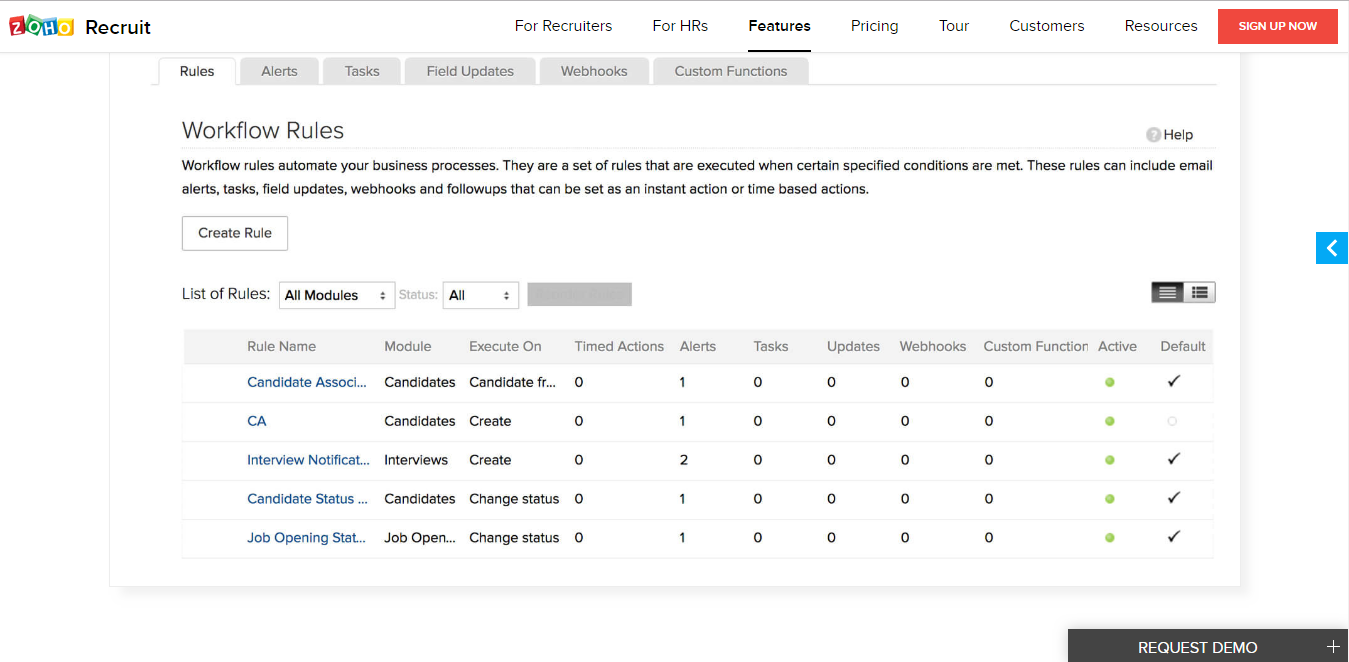Open the Field Updates tab

coord(470,71)
